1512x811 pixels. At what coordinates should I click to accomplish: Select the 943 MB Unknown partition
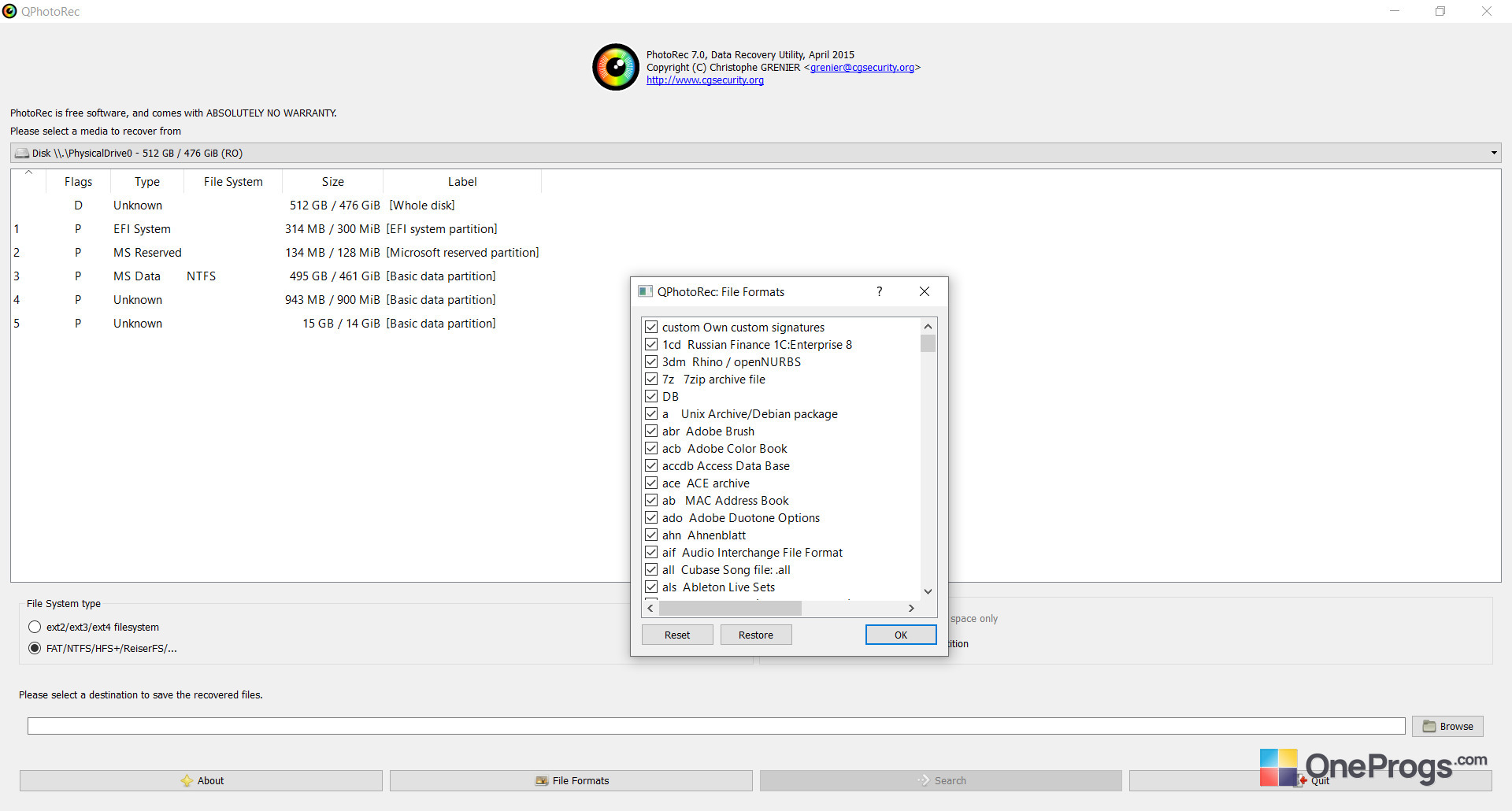(276, 300)
